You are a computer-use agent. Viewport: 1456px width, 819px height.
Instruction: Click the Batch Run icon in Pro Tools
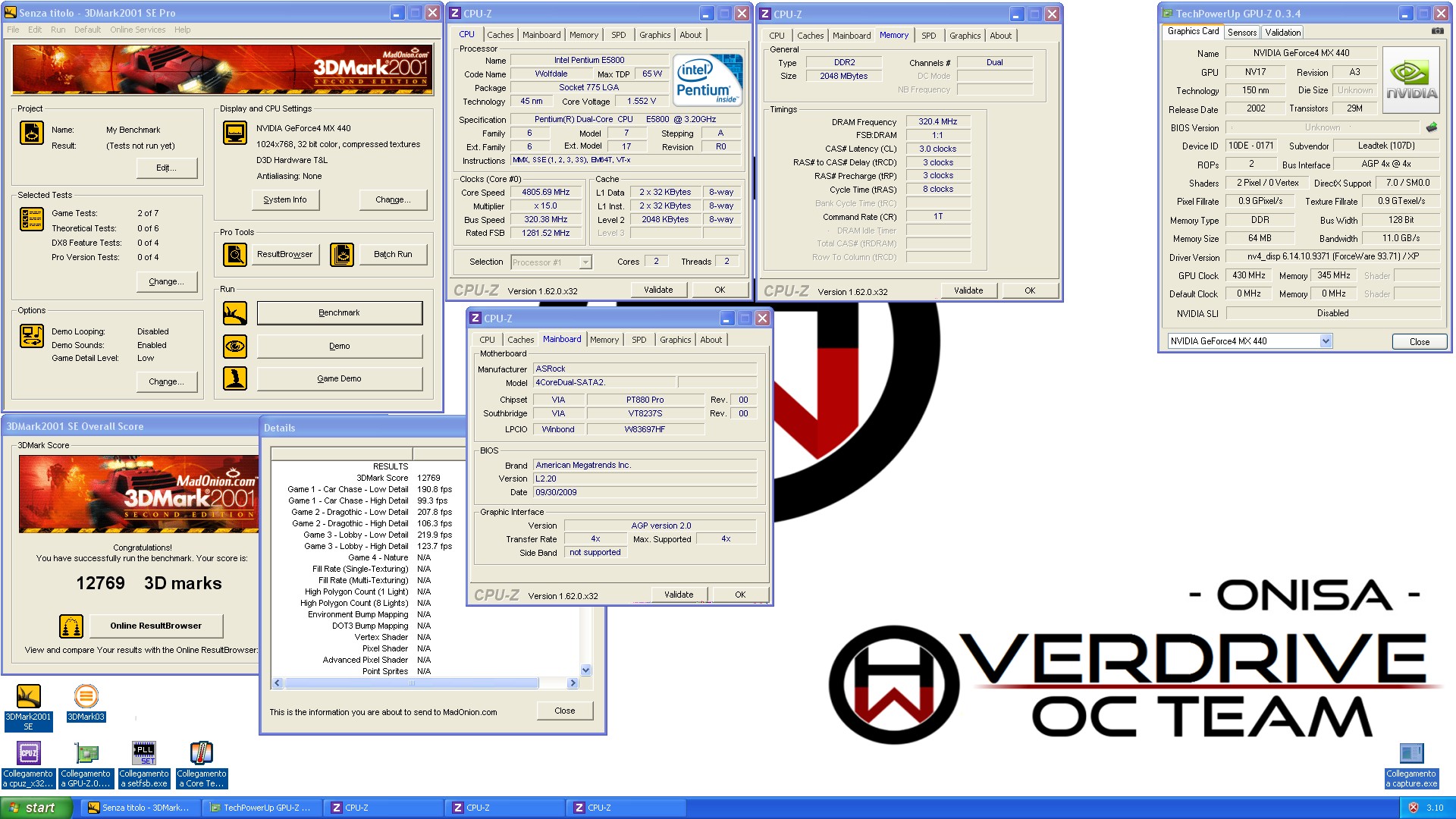click(342, 255)
